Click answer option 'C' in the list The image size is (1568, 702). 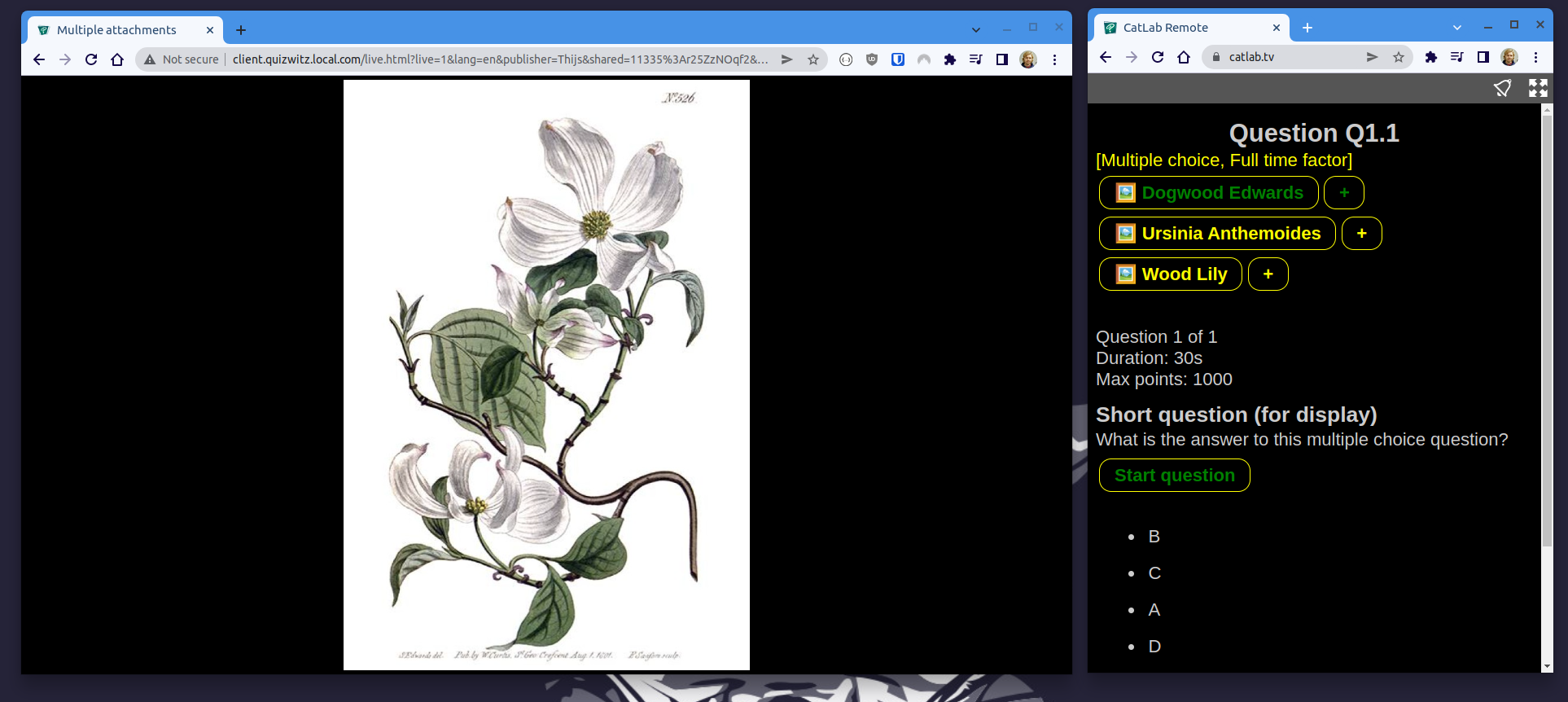pyautogui.click(x=1154, y=573)
